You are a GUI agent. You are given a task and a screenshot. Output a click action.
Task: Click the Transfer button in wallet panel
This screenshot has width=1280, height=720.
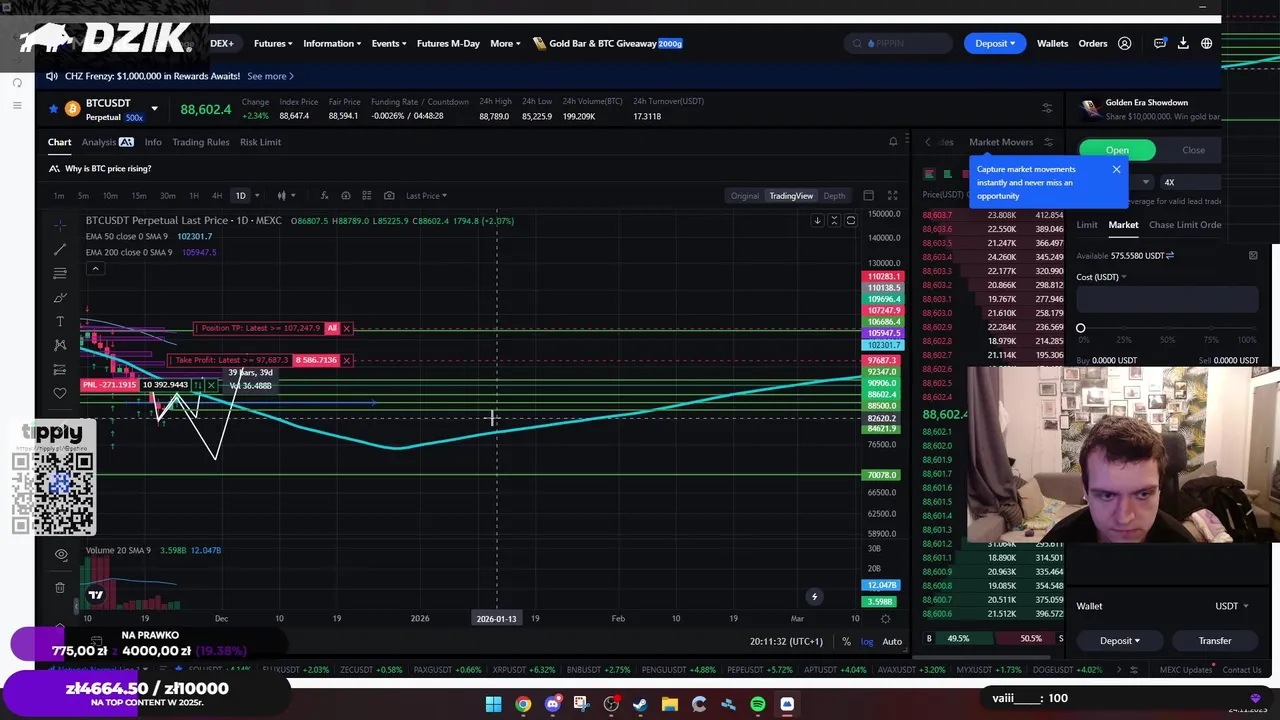[x=1215, y=641]
